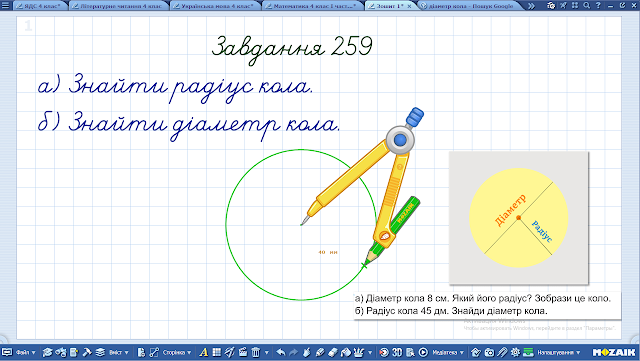Open the Вміст dropdown menu

tap(119, 352)
